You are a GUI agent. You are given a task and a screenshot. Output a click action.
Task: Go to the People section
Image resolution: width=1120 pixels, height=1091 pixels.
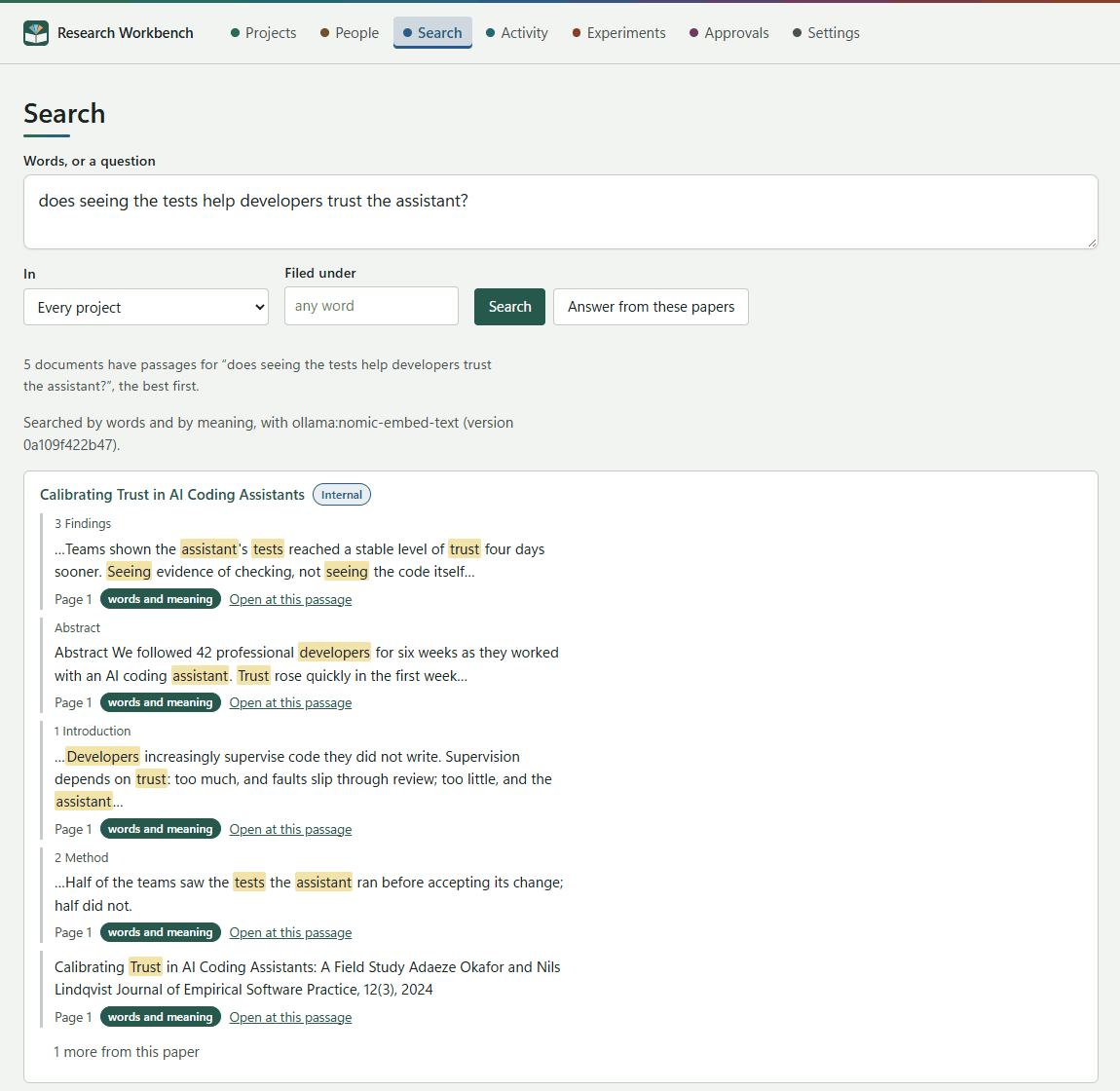(350, 33)
